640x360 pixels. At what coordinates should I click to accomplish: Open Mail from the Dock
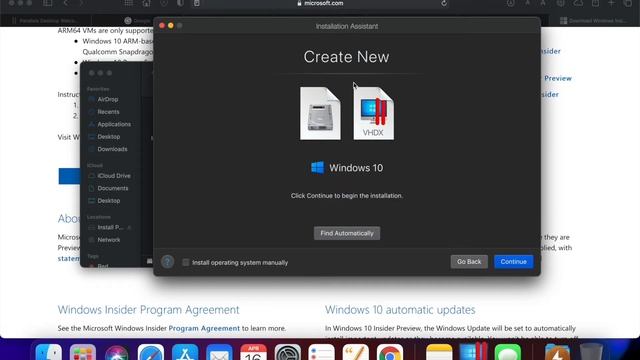(219, 353)
